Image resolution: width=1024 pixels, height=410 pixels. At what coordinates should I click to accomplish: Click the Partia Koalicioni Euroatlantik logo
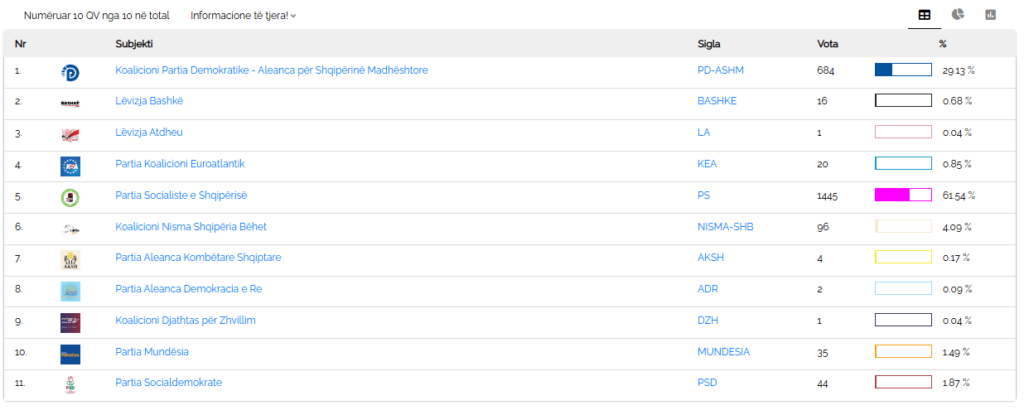point(70,166)
